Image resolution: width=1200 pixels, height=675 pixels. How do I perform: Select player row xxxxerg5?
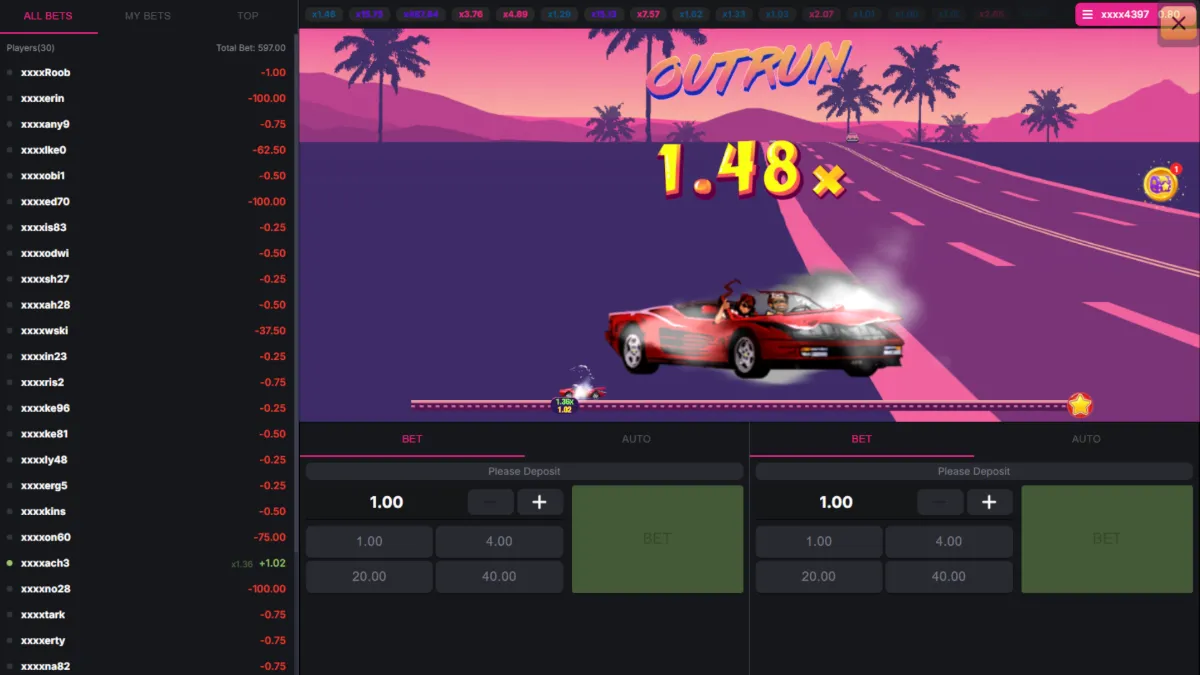(147, 486)
